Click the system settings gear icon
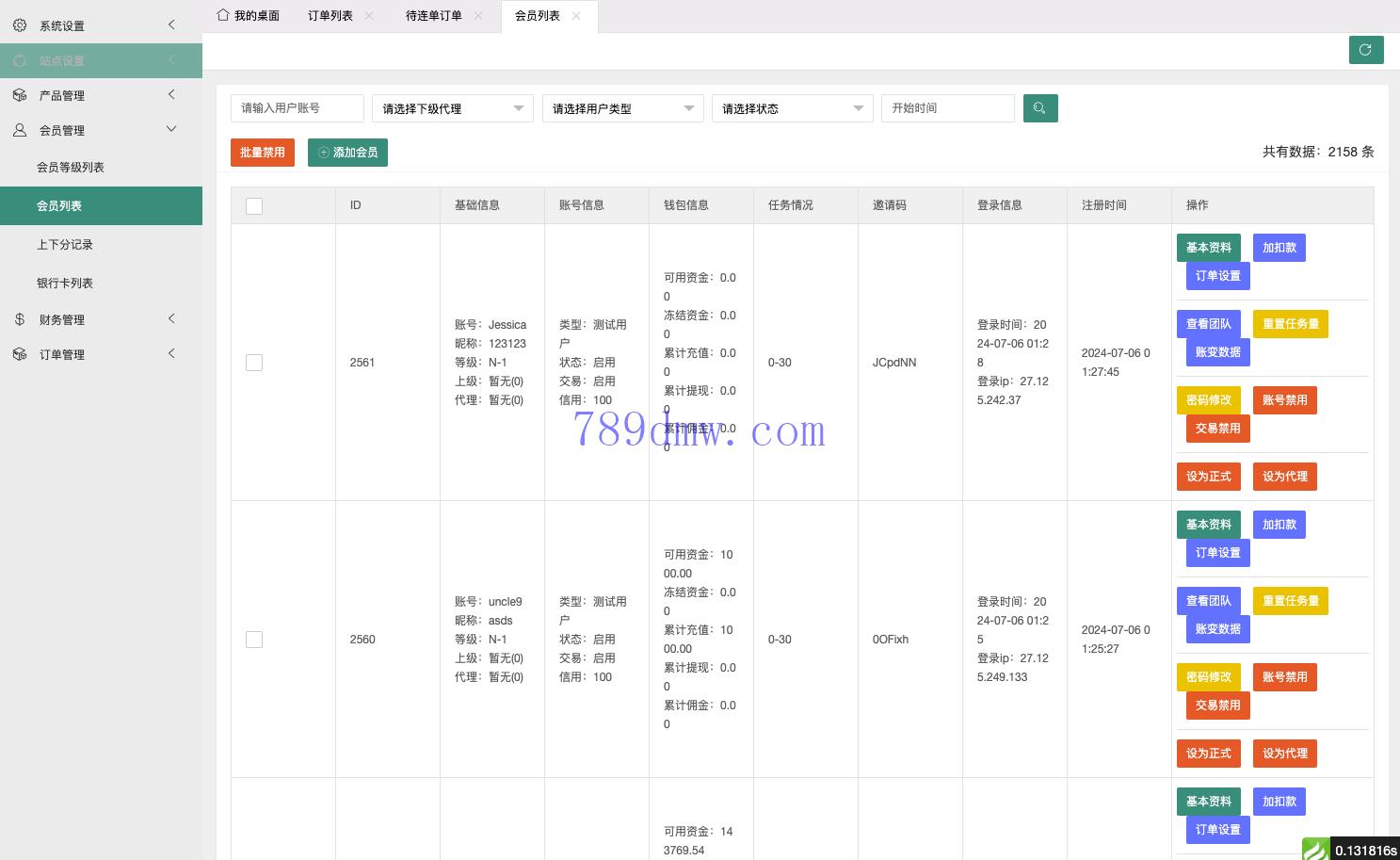Screen dimensions: 1400x860 pyautogui.click(x=20, y=25)
